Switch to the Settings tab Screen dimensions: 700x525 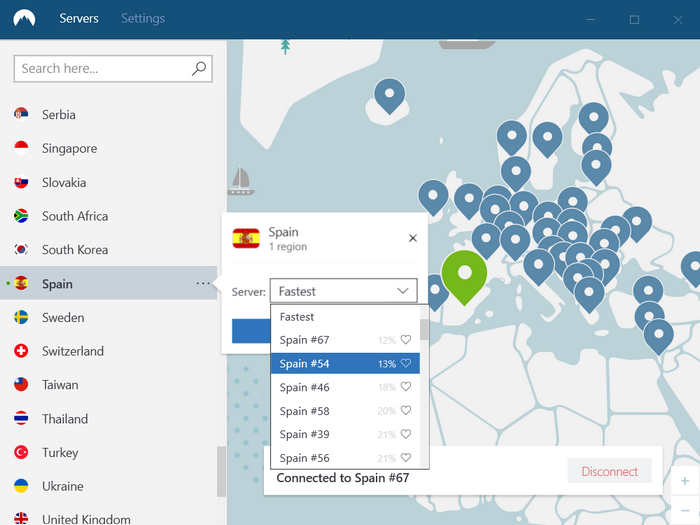pyautogui.click(x=143, y=18)
